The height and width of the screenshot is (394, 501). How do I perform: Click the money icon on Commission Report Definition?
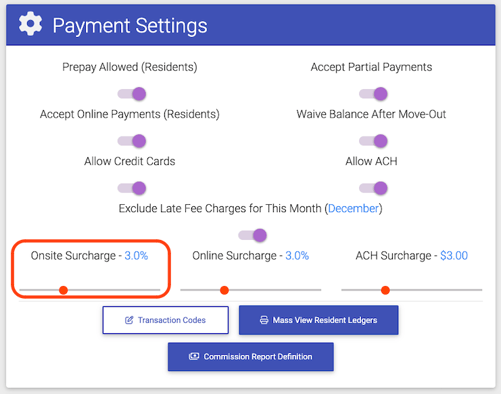tap(194, 357)
